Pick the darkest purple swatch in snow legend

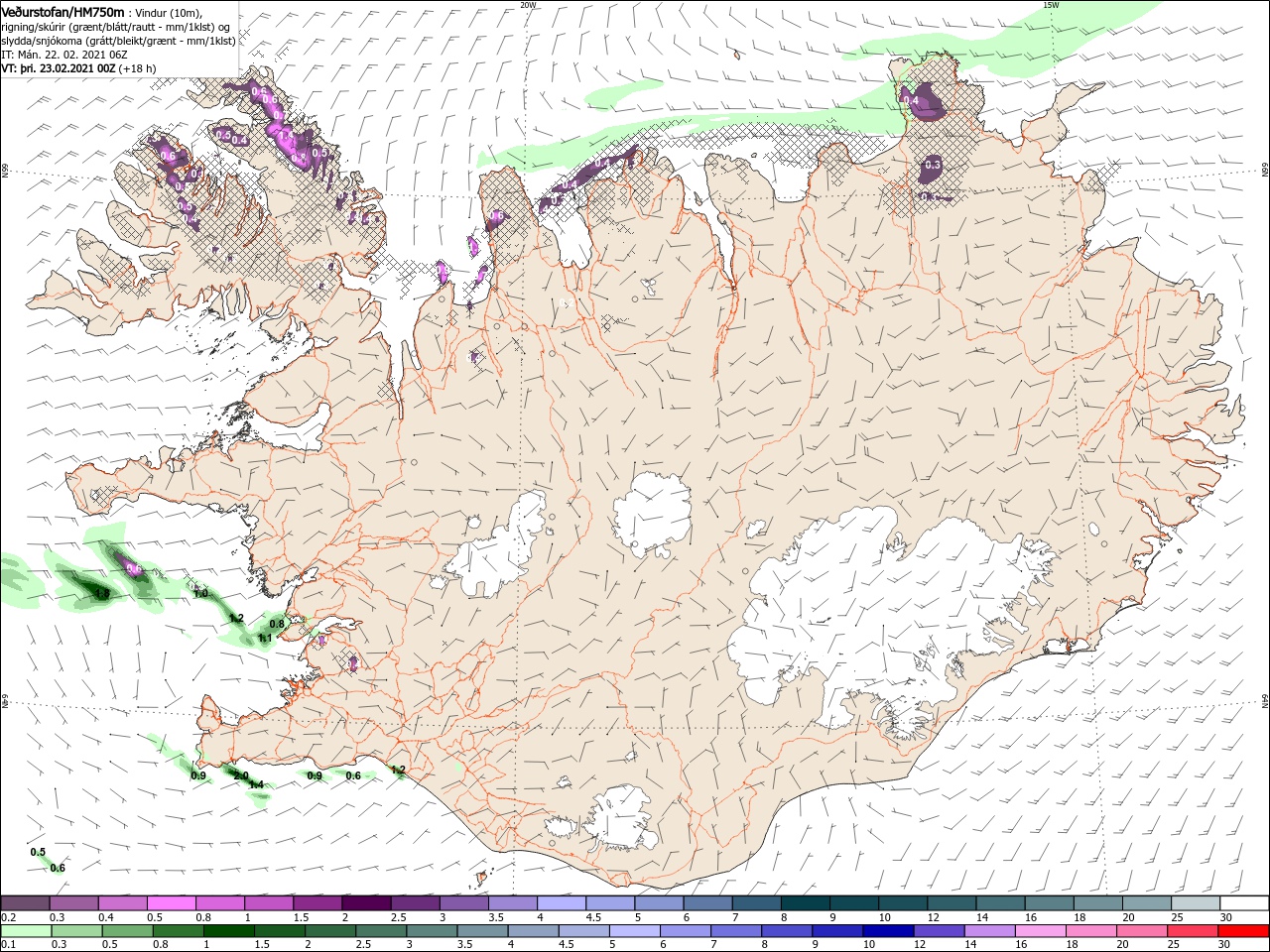(366, 903)
